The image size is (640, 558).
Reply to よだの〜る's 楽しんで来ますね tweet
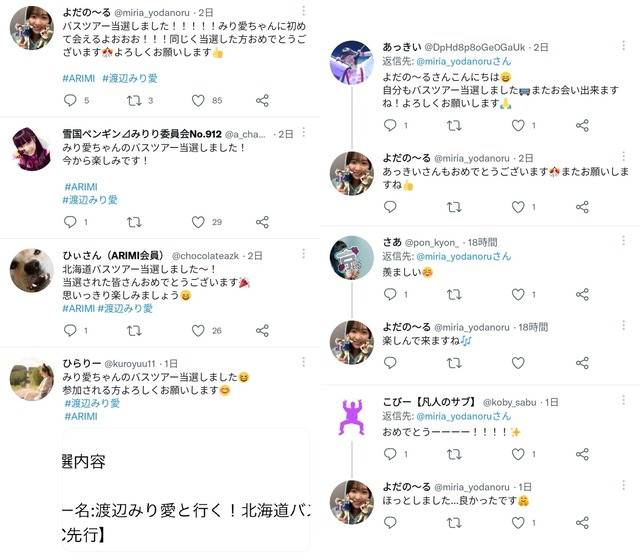point(390,363)
